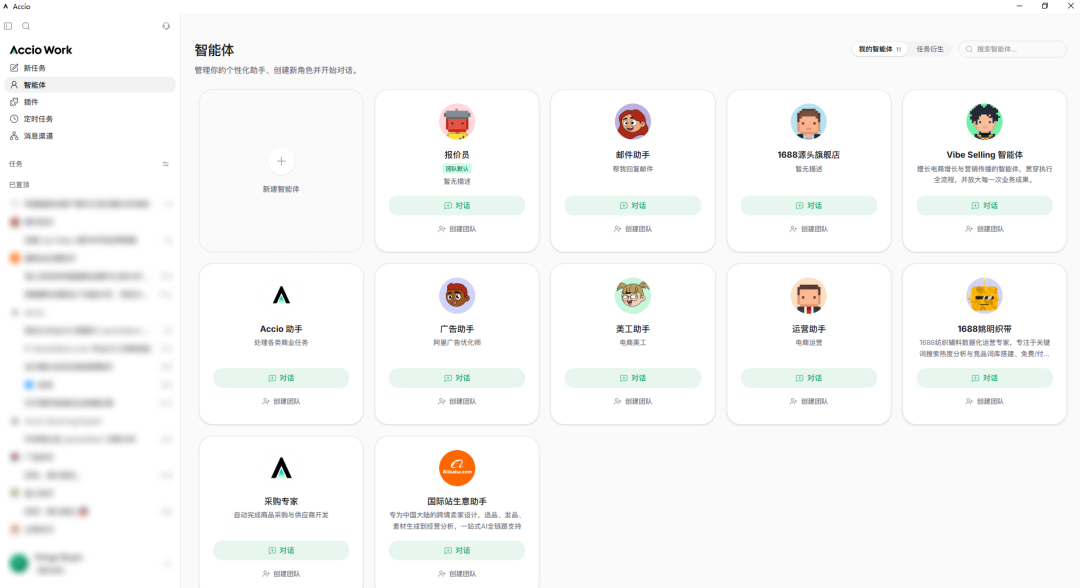Click the 已置顶 section label
The height and width of the screenshot is (588, 1080).
[x=19, y=185]
